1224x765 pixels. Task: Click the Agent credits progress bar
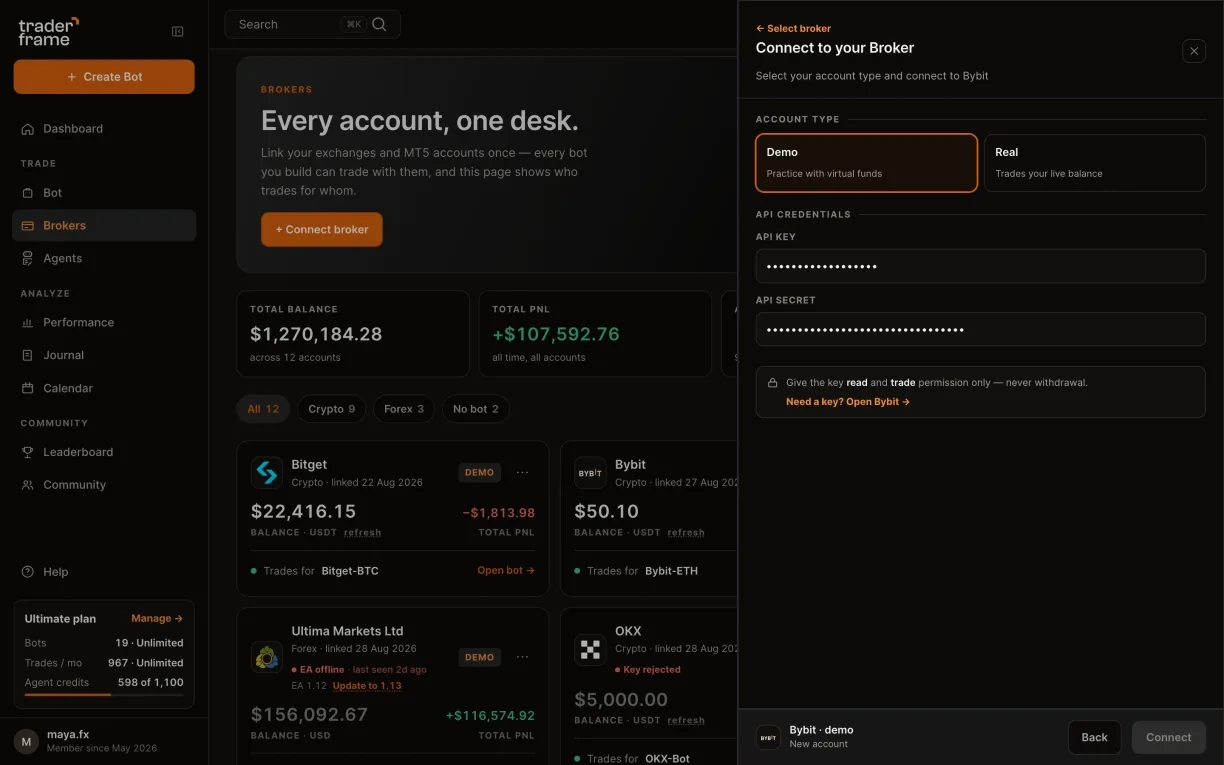pyautogui.click(x=104, y=694)
